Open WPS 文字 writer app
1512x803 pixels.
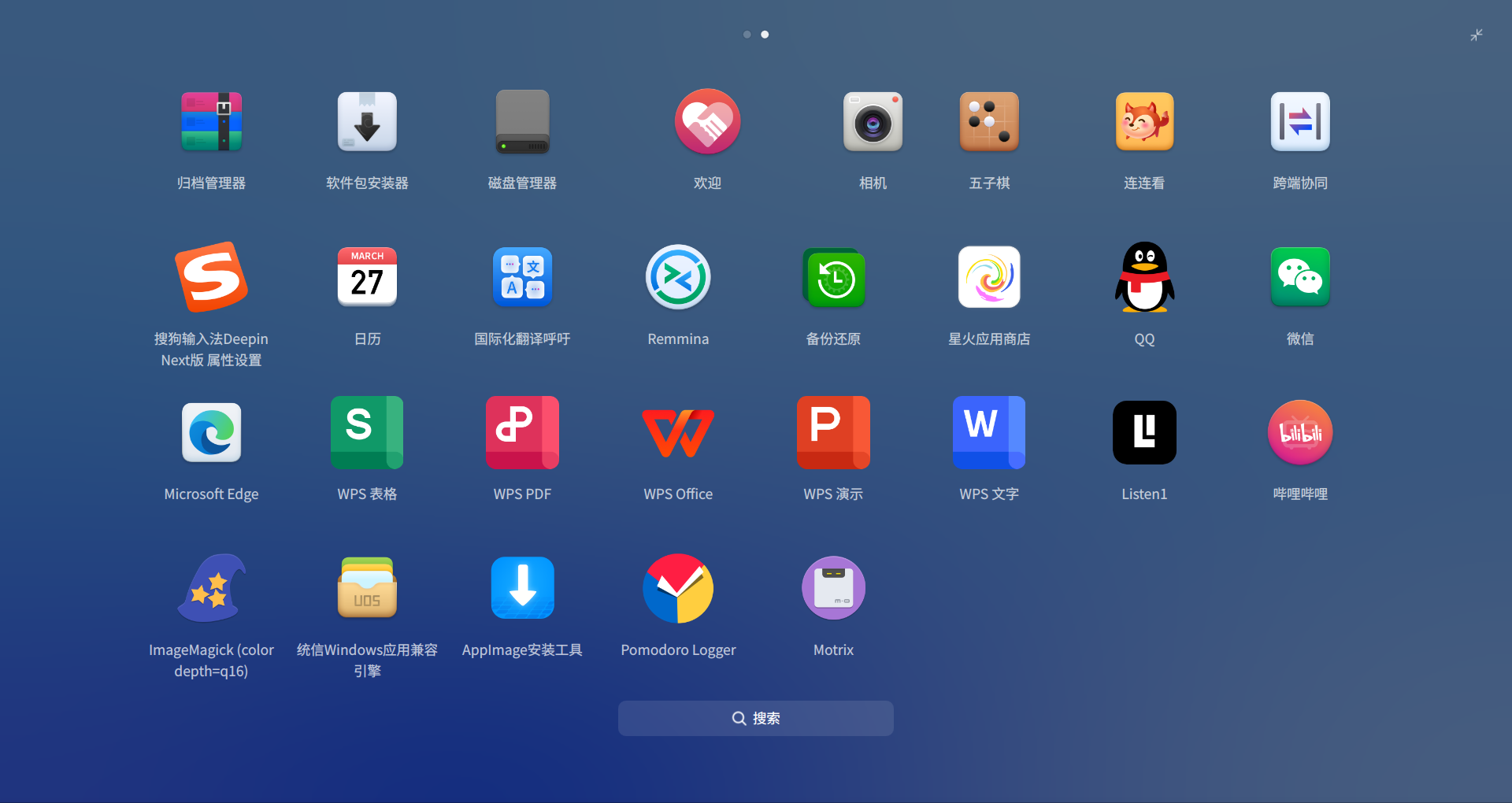pos(989,432)
